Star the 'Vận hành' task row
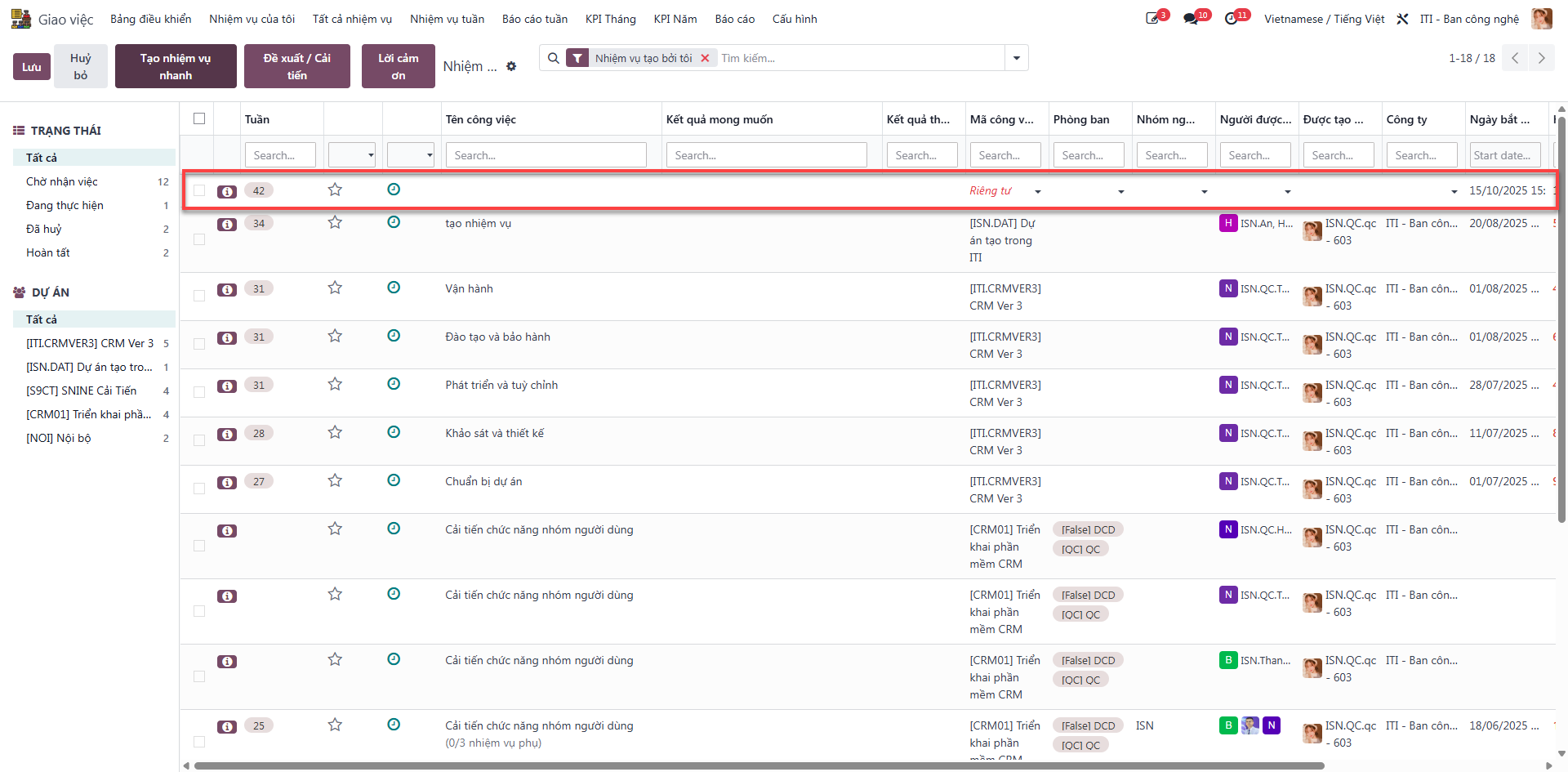 [335, 288]
